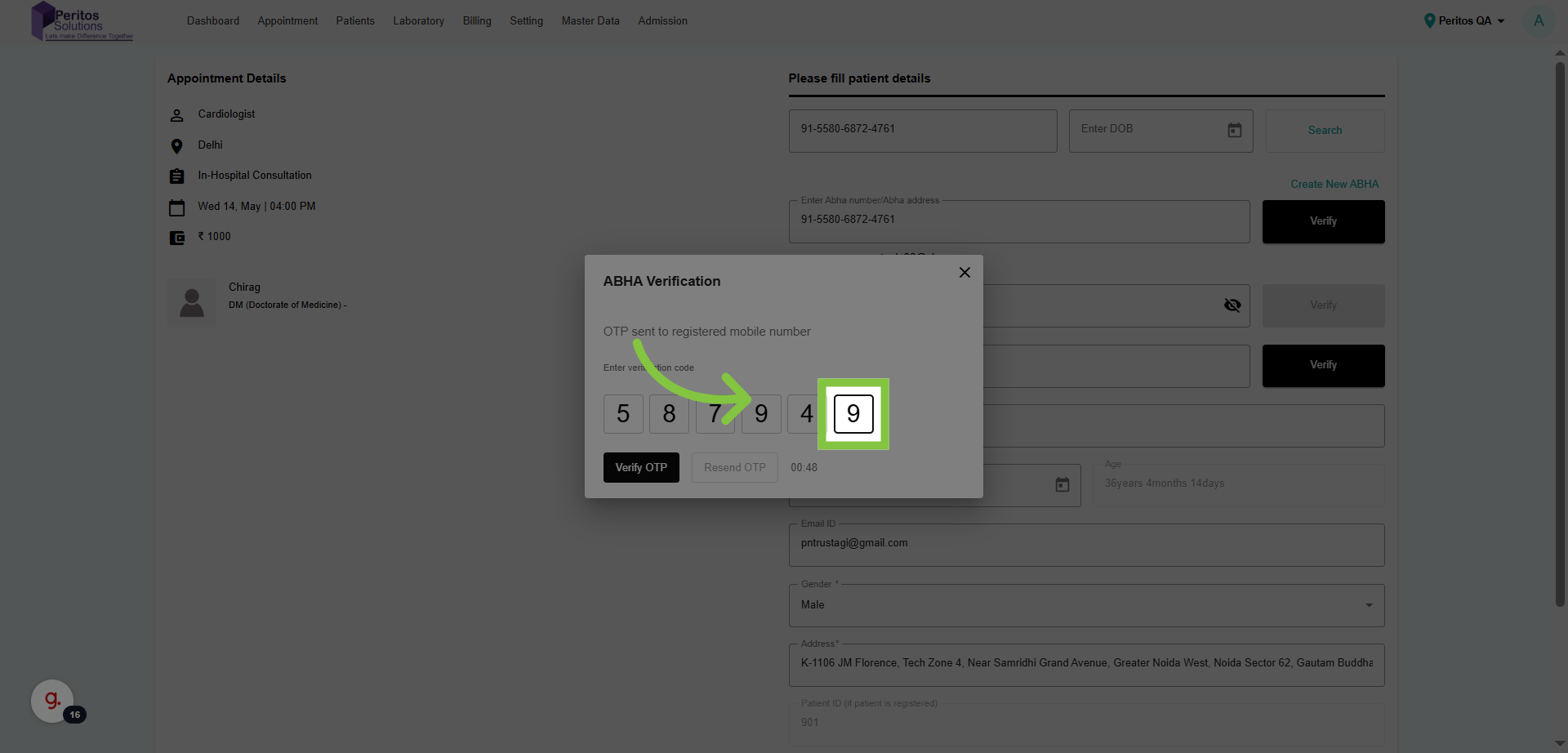Click the Resend OTP button
The width and height of the screenshot is (1568, 753).
pos(734,468)
